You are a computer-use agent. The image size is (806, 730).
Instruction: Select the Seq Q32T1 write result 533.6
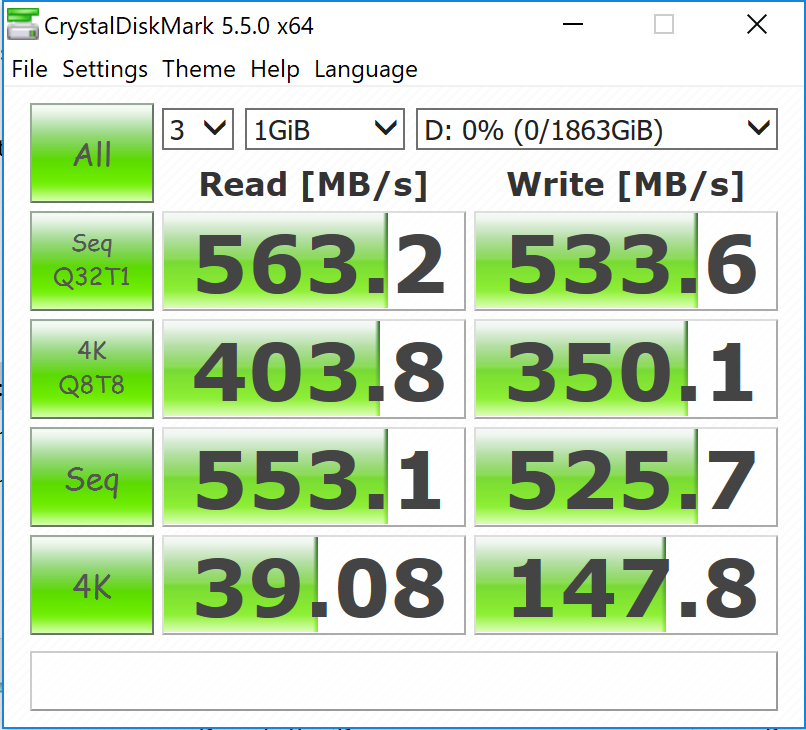tap(626, 261)
